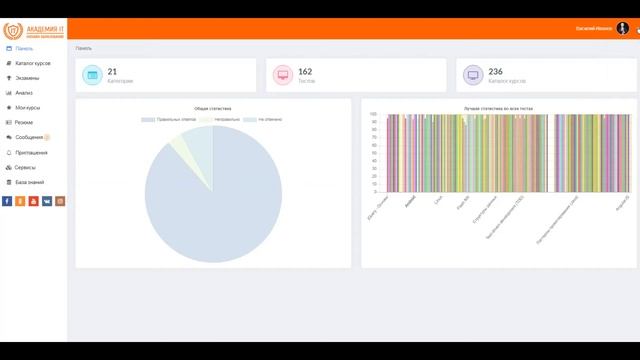Click the 100 value on y-axis
640x360 pixels.
click(373, 114)
